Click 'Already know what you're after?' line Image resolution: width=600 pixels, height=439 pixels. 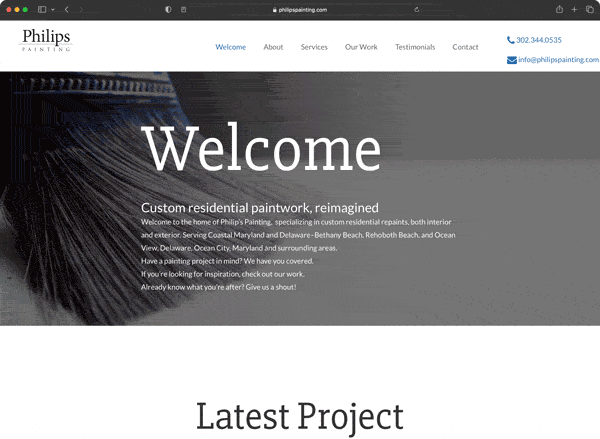click(218, 287)
